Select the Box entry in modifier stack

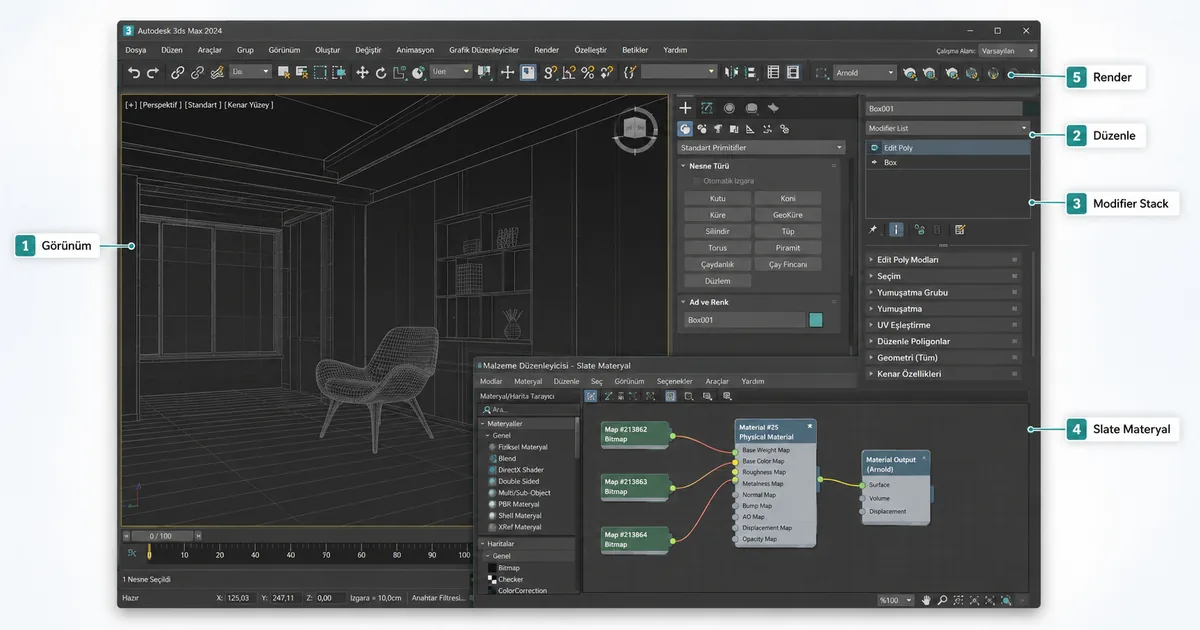point(947,162)
